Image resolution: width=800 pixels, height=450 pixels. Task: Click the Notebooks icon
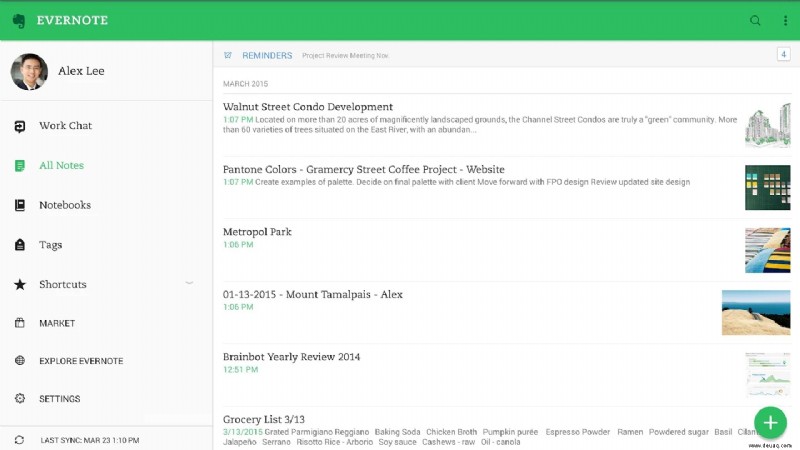[20, 205]
